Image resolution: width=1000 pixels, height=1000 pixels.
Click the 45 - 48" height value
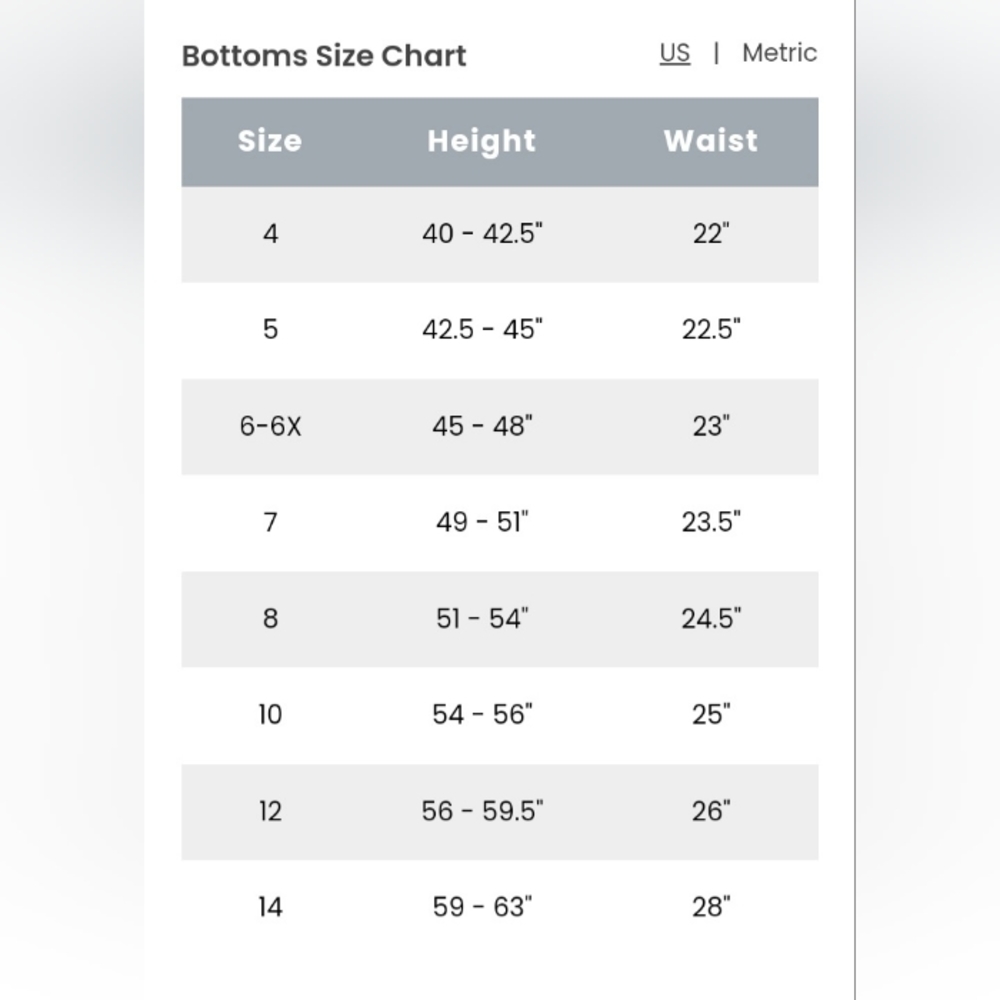pyautogui.click(x=482, y=426)
